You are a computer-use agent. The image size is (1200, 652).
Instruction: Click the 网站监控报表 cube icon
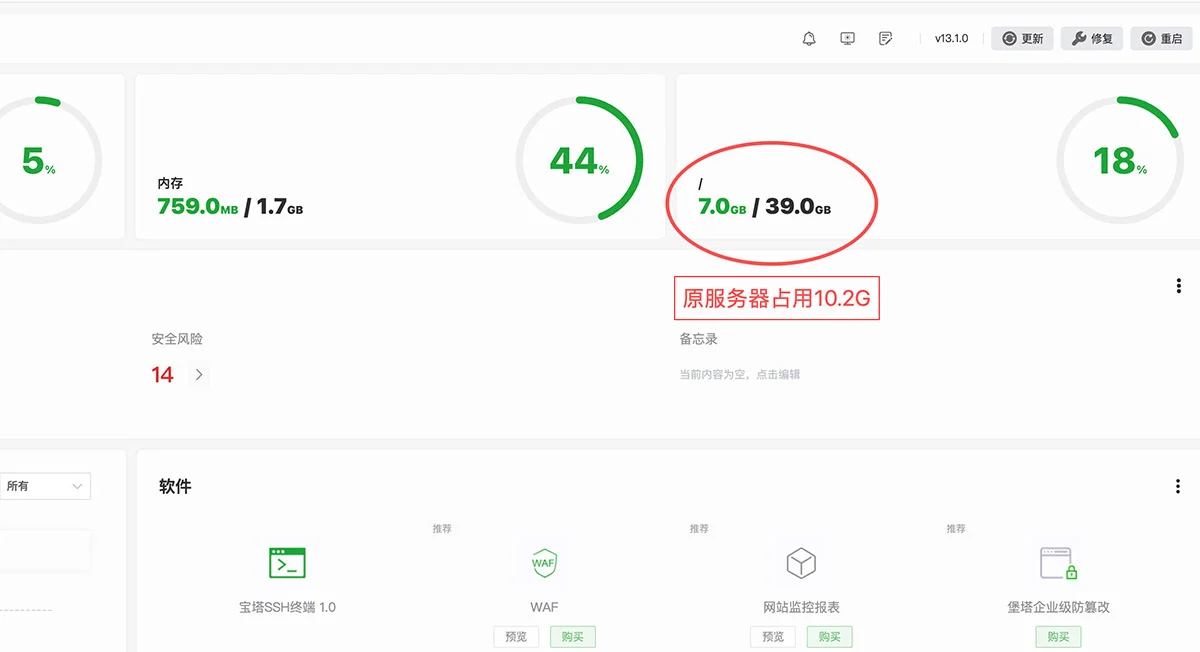(x=801, y=563)
